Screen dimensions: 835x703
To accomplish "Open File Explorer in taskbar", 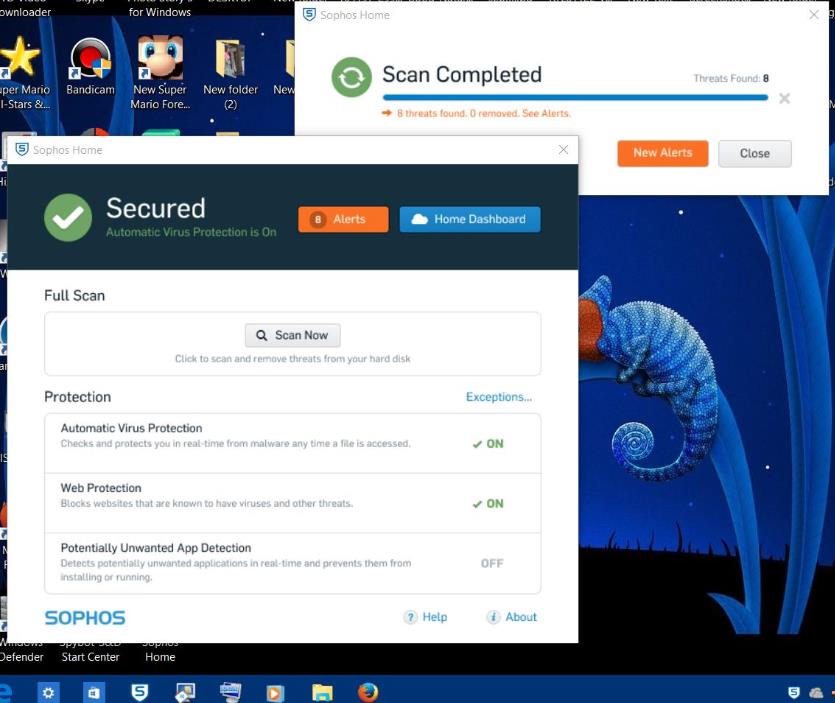I will [322, 692].
